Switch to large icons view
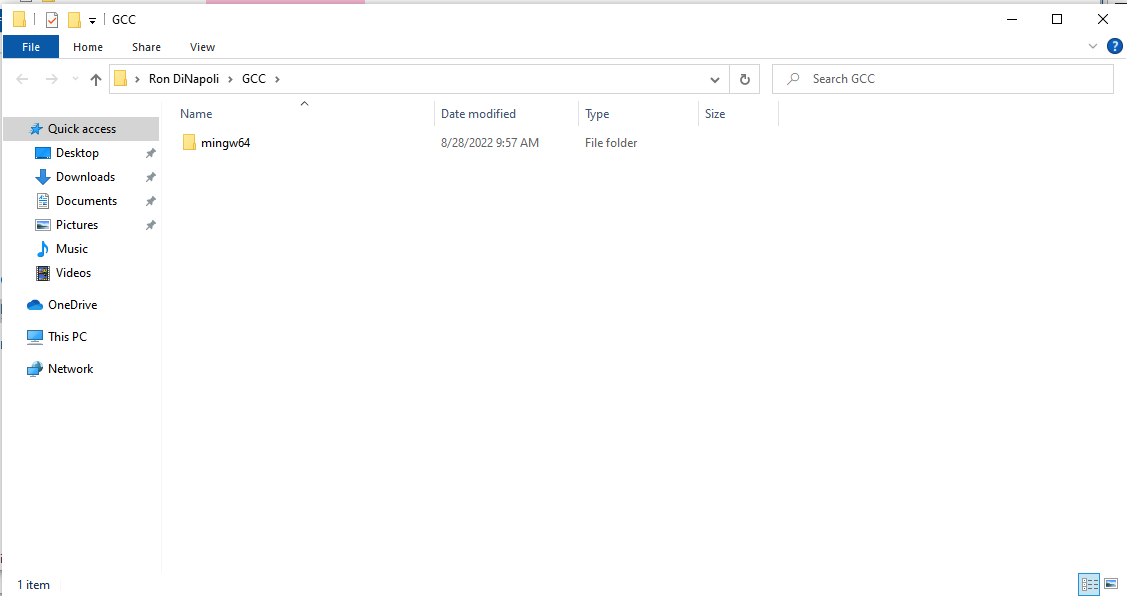 (1111, 584)
